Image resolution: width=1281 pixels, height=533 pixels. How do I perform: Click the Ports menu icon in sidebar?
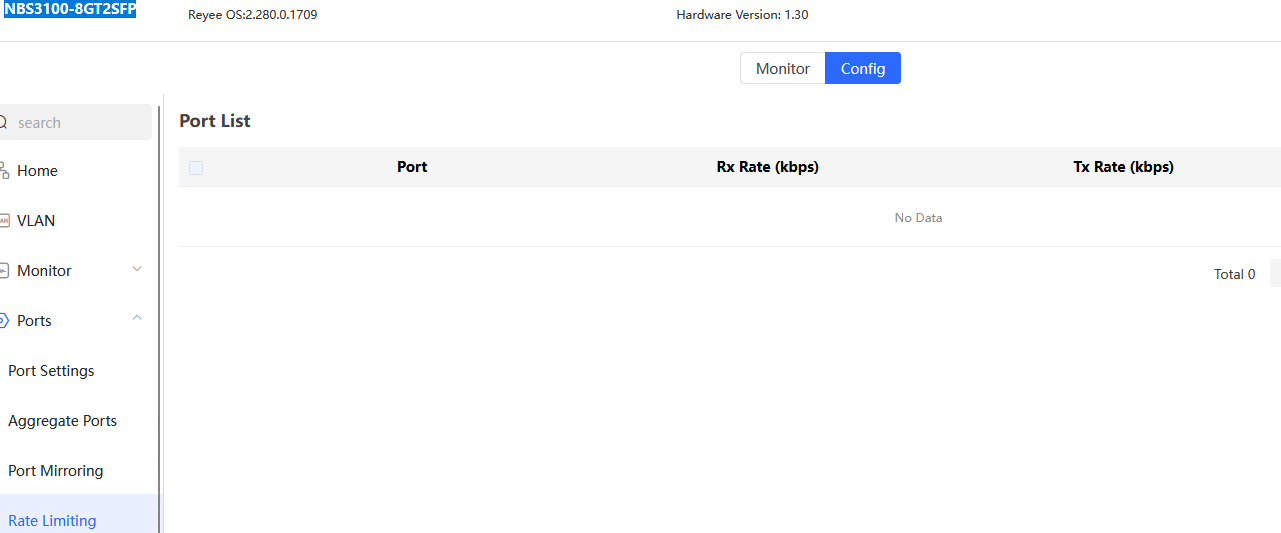coord(4,321)
